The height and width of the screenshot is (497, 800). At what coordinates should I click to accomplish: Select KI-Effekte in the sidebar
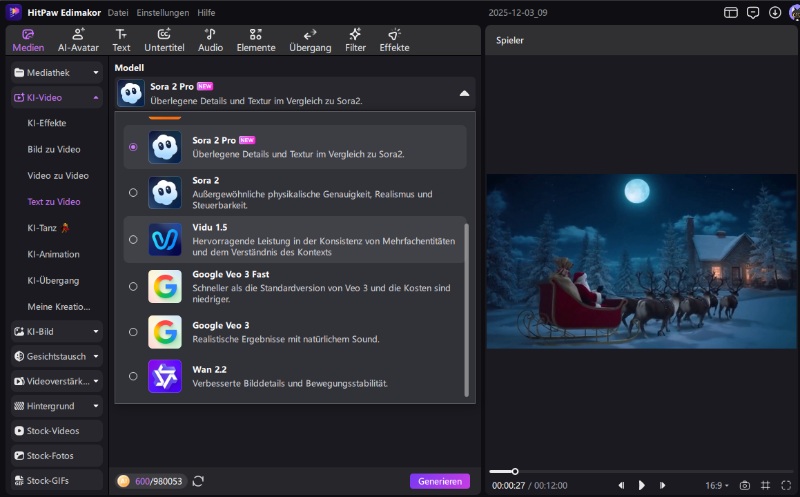[47, 123]
